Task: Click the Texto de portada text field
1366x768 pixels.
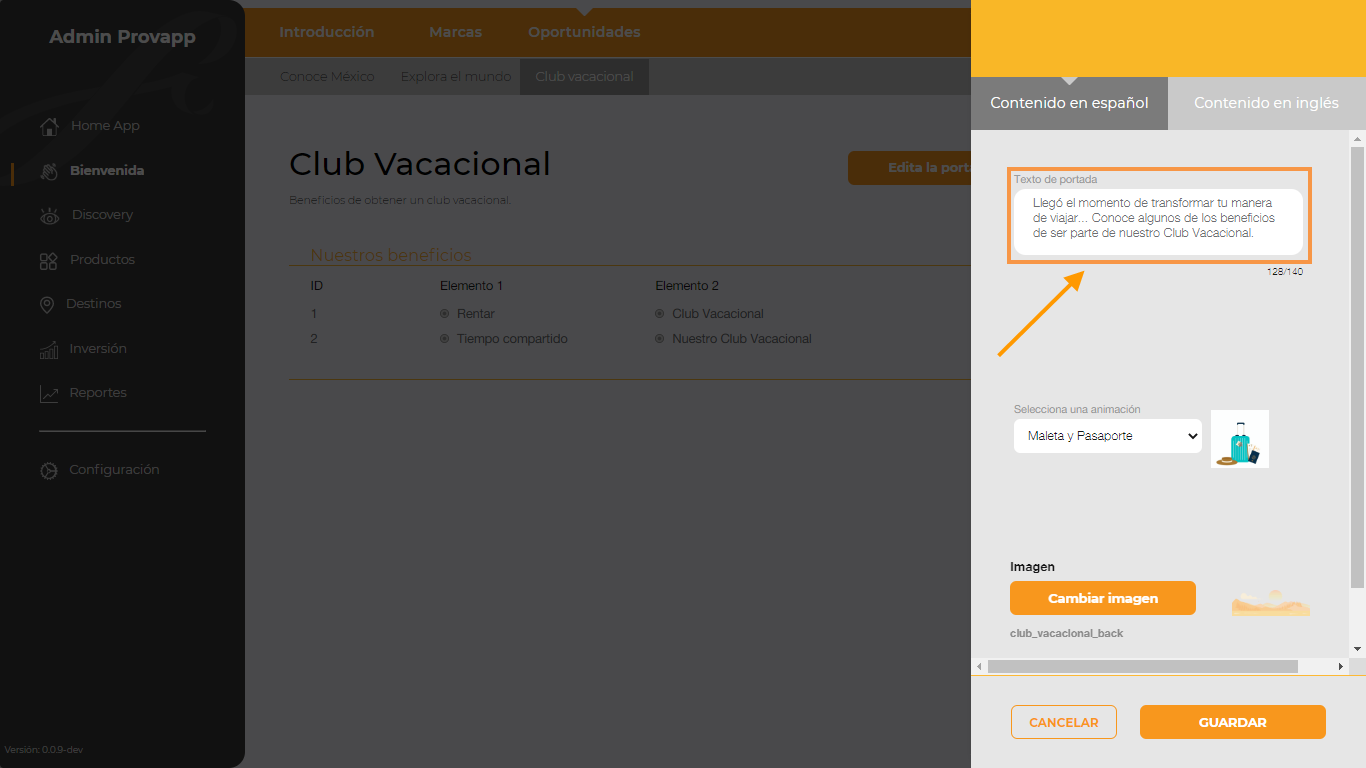Action: click(1158, 222)
